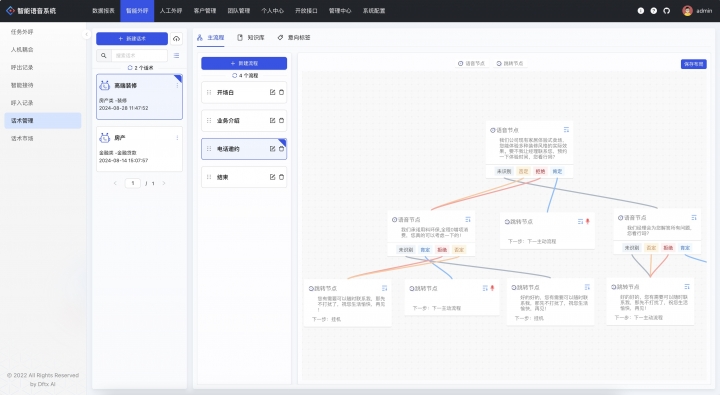Select 呼入记录 in the sidebar
The height and width of the screenshot is (395, 720).
[x=43, y=103]
